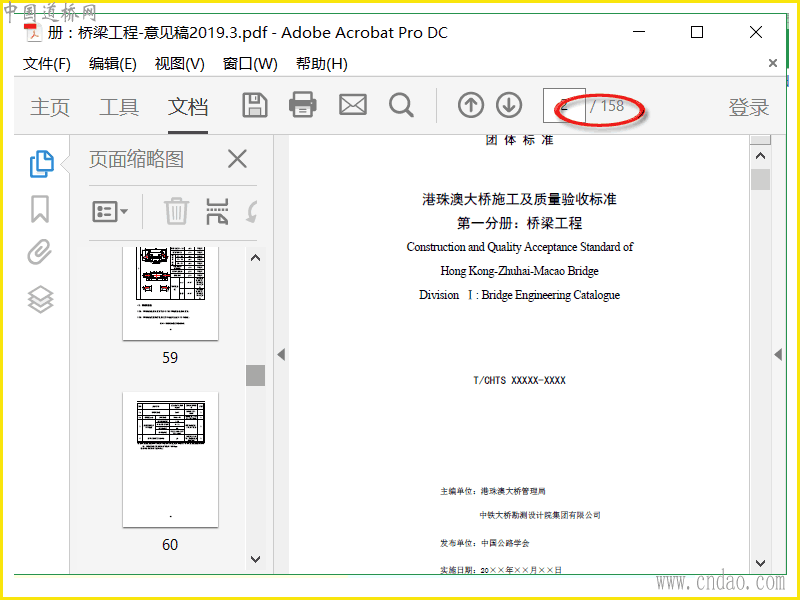Delete selected page with trash icon
Viewport: 800px width, 600px height.
[177, 211]
